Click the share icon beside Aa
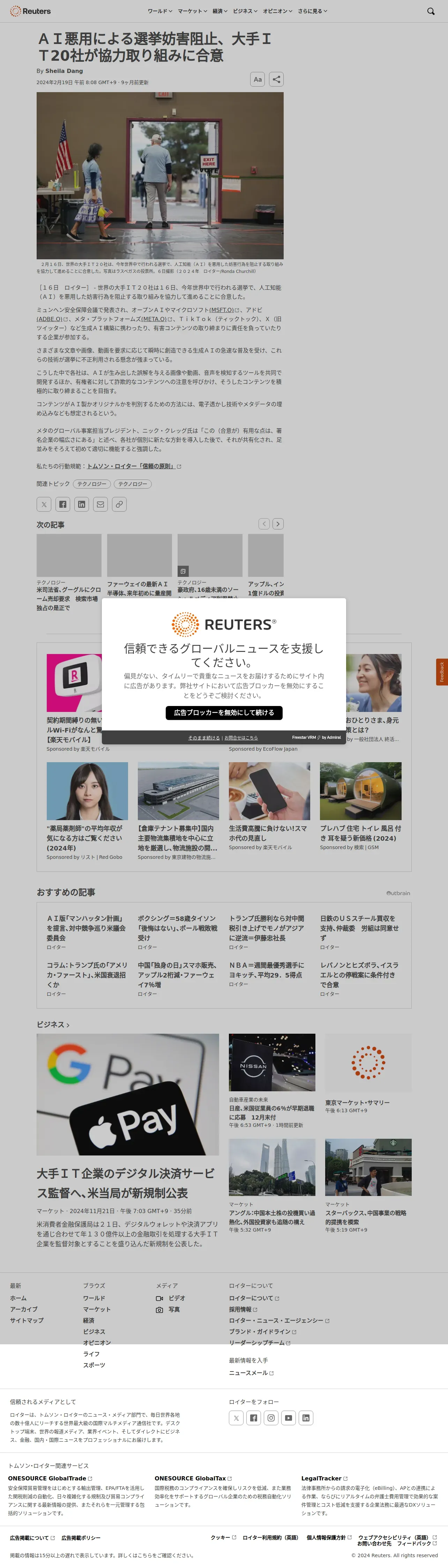The height and width of the screenshot is (1568, 448). pos(276,79)
